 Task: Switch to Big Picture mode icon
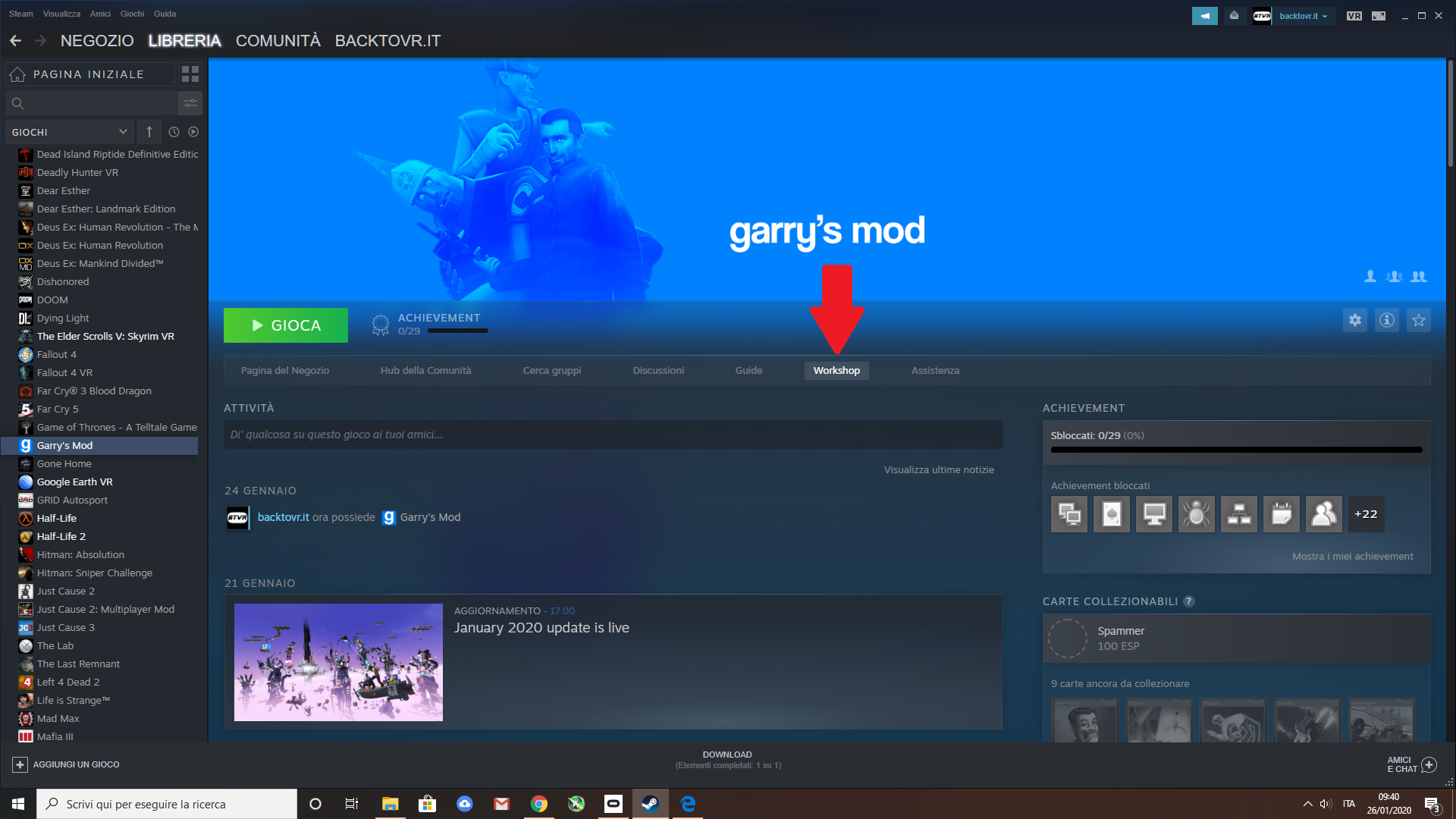pos(1379,16)
